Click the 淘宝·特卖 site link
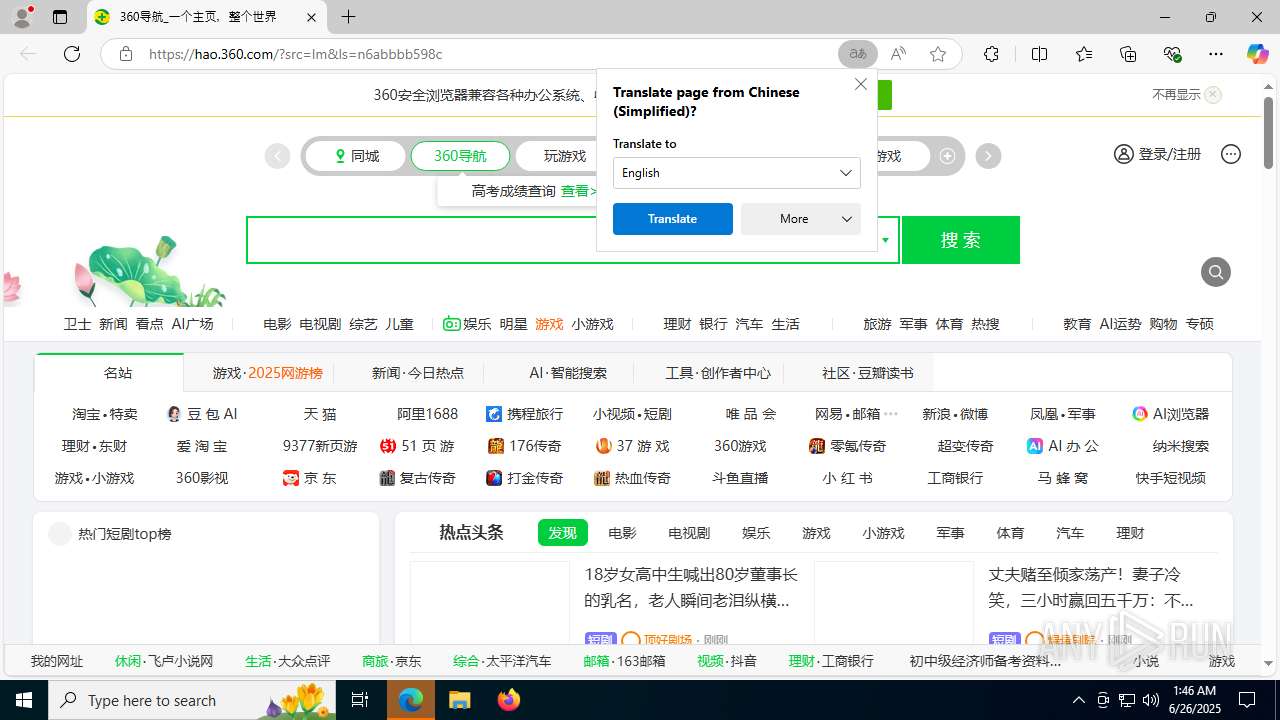The height and width of the screenshot is (720, 1280). click(105, 414)
